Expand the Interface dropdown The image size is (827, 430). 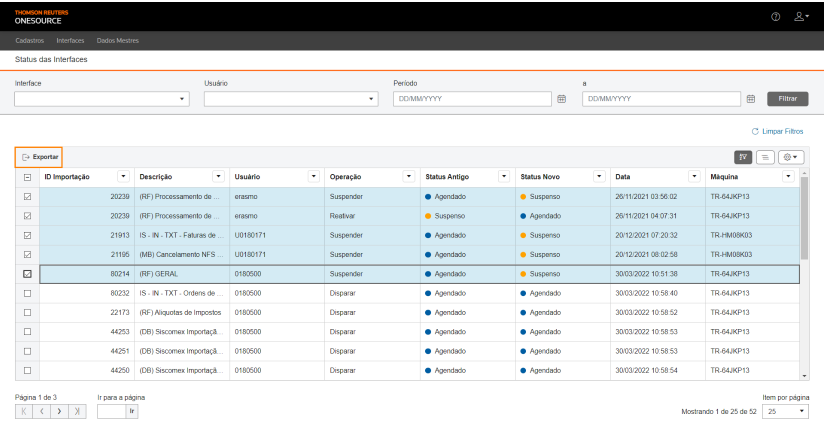102,99
